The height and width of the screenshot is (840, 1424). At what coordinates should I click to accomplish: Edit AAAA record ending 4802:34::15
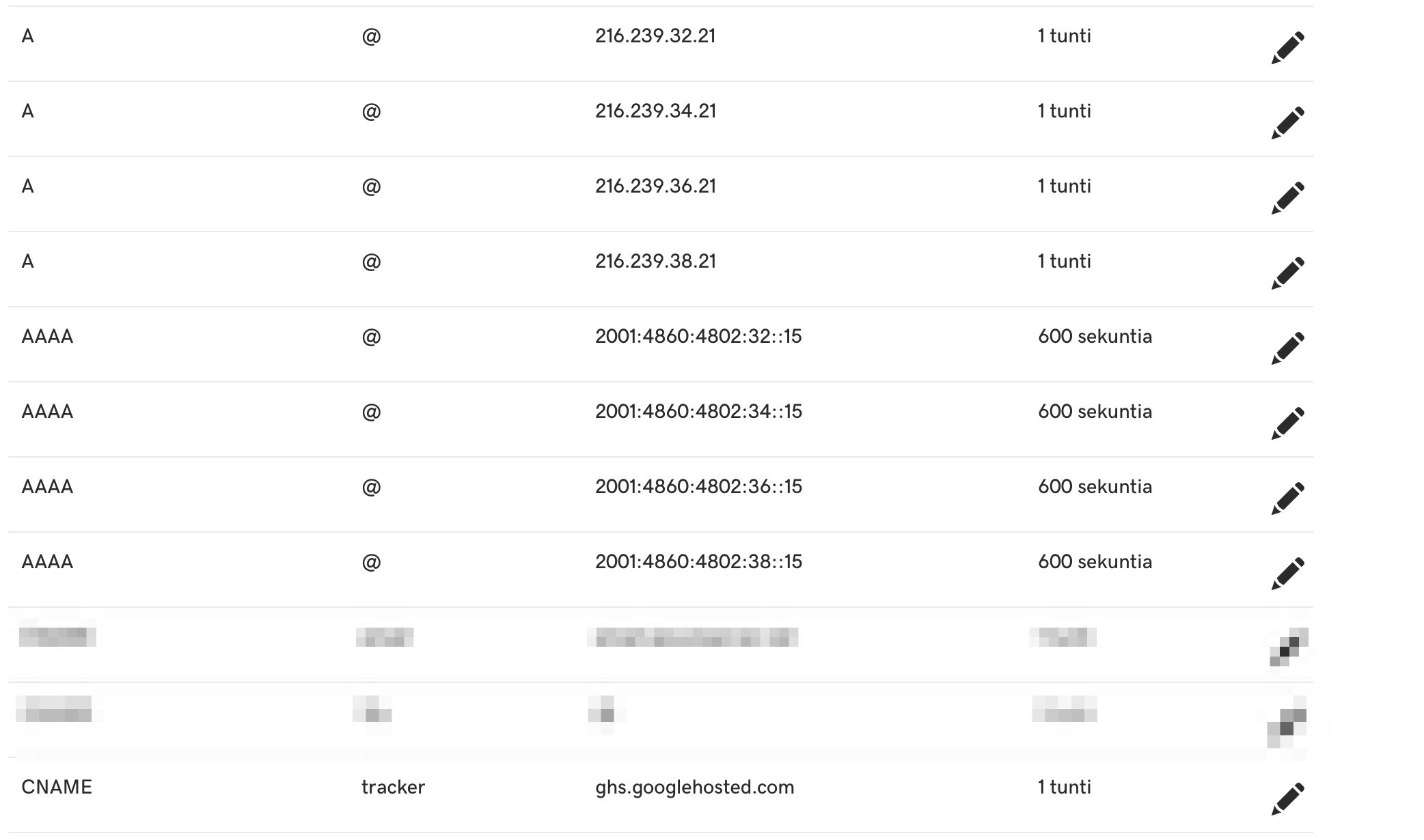[x=1288, y=423]
